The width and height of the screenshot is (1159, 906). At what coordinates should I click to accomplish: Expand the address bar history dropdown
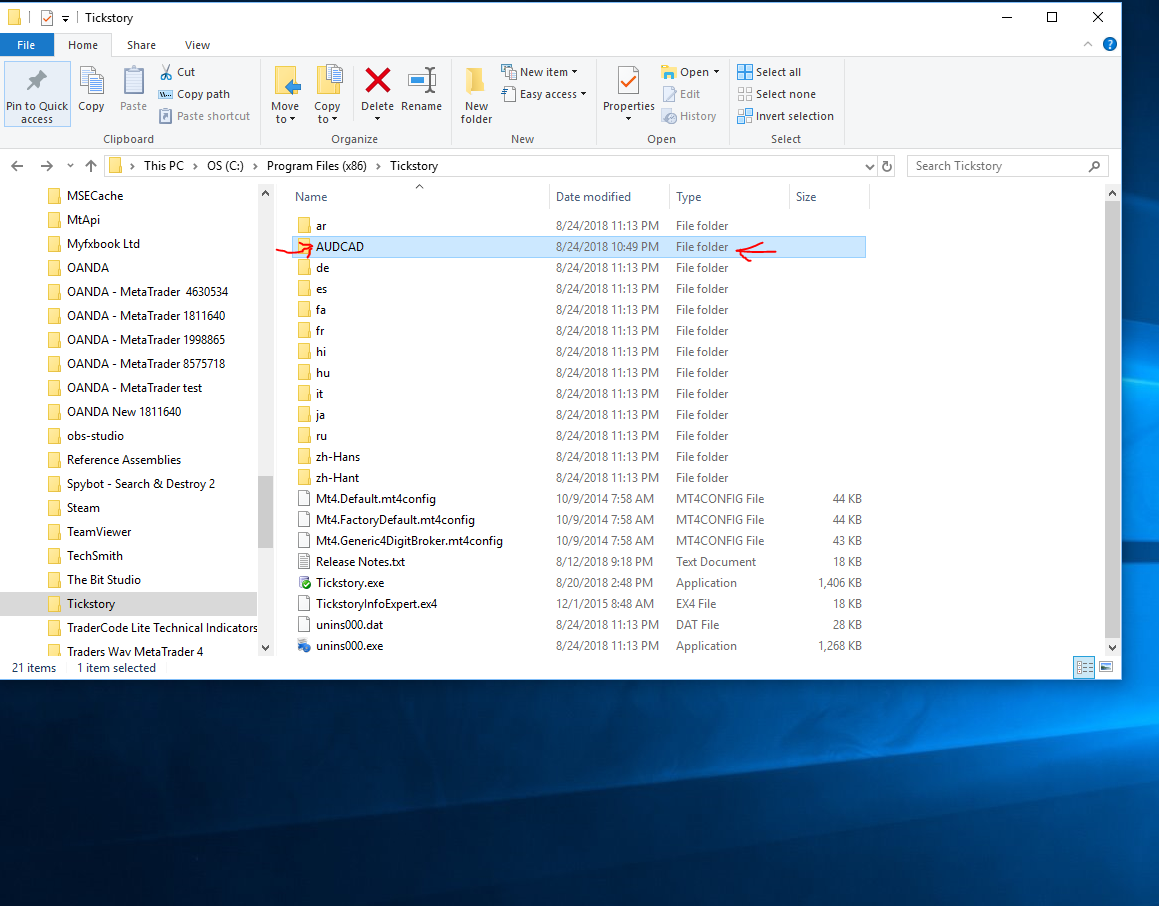(869, 166)
